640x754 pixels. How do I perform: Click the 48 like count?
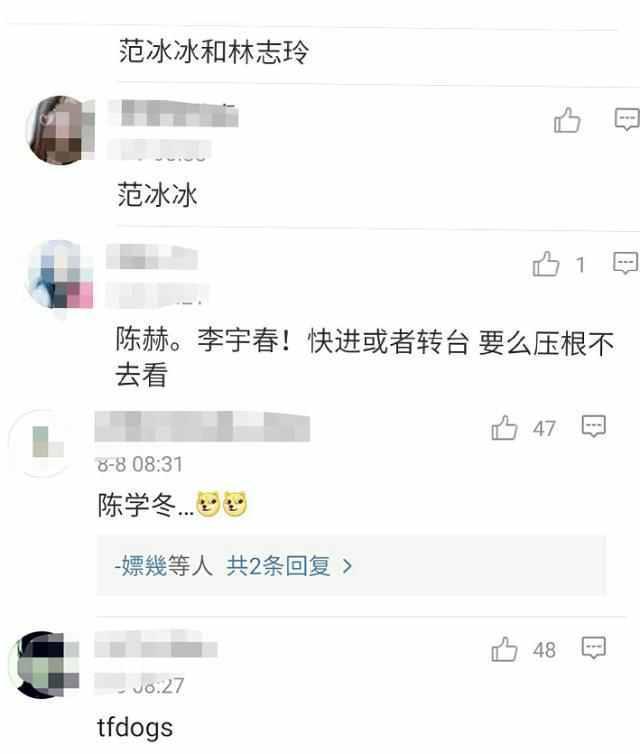(x=544, y=650)
